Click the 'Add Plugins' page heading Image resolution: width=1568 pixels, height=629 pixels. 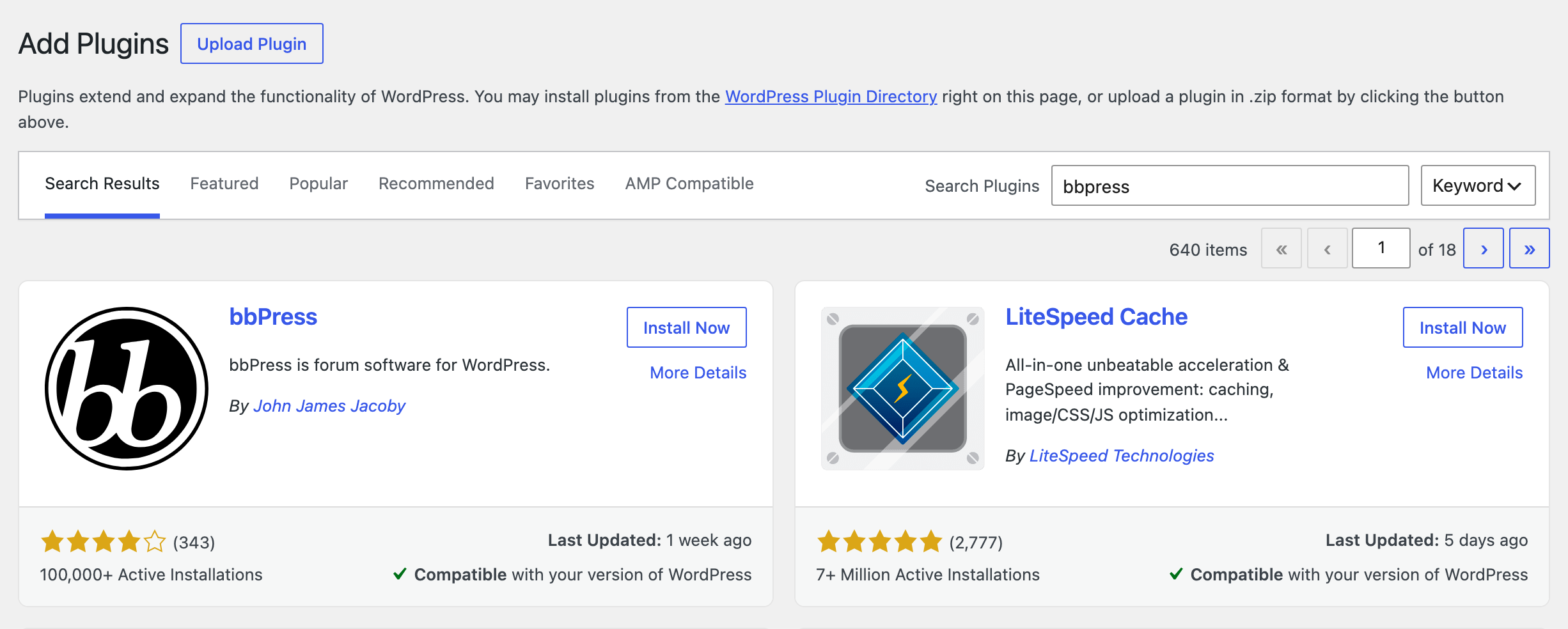93,44
